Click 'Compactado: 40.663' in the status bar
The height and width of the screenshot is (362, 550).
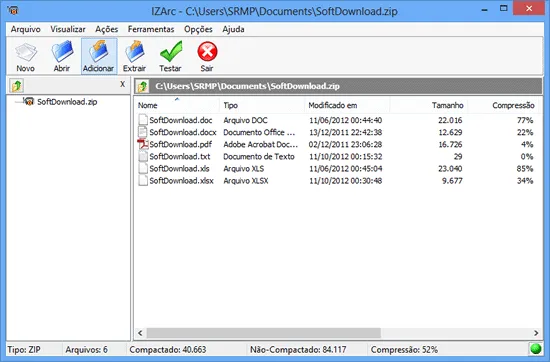(x=168, y=350)
